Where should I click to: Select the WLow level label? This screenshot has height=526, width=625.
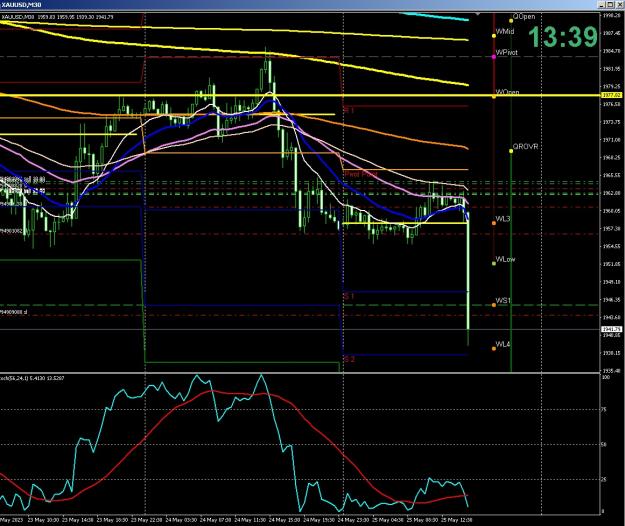tap(505, 259)
